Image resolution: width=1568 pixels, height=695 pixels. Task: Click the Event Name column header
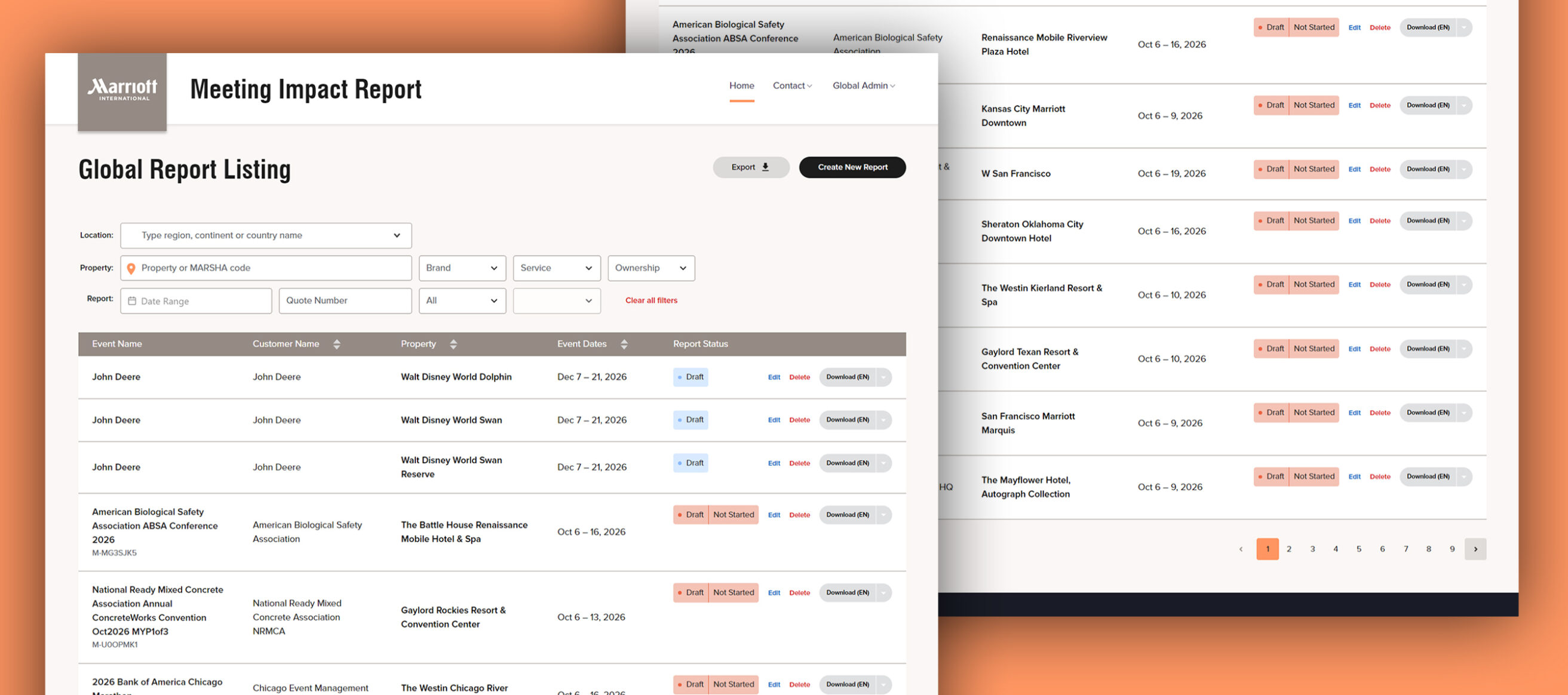[117, 344]
